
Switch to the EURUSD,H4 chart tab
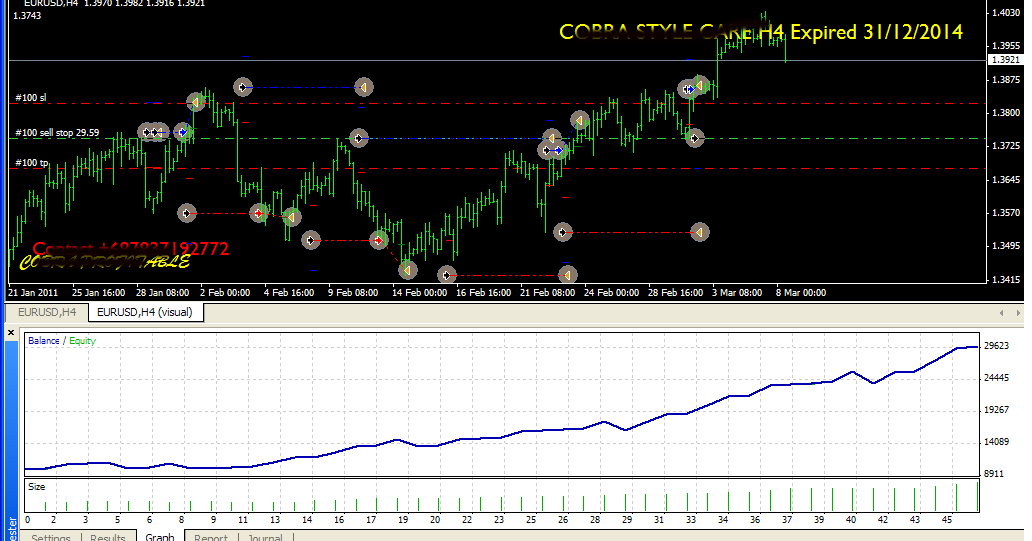[x=47, y=312]
